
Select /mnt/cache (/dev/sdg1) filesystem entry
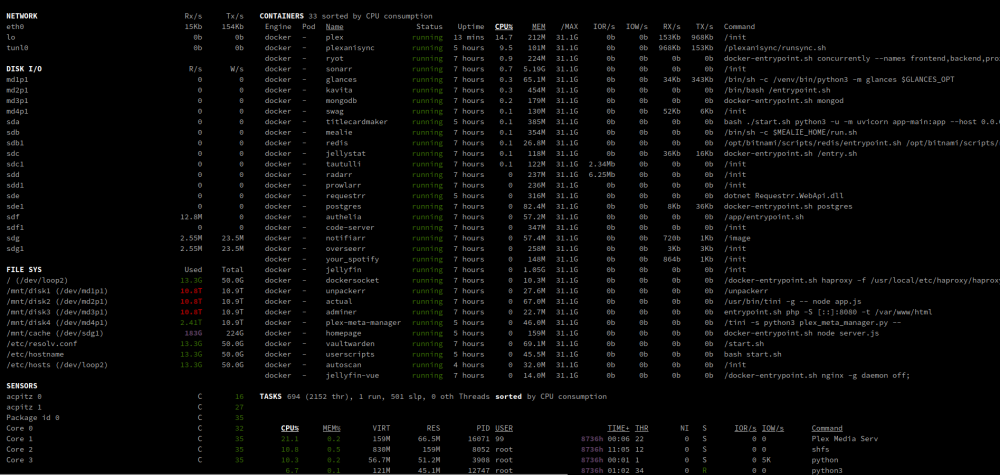[55, 333]
